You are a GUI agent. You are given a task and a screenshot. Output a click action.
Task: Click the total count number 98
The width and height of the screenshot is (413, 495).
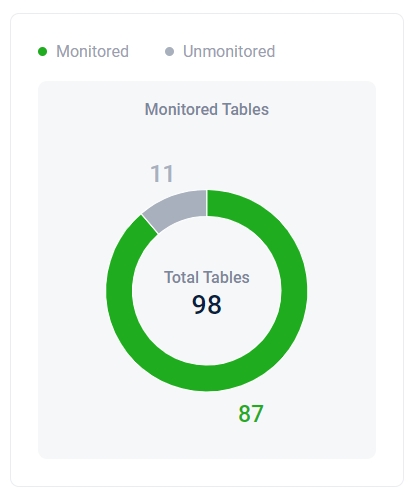click(207, 304)
